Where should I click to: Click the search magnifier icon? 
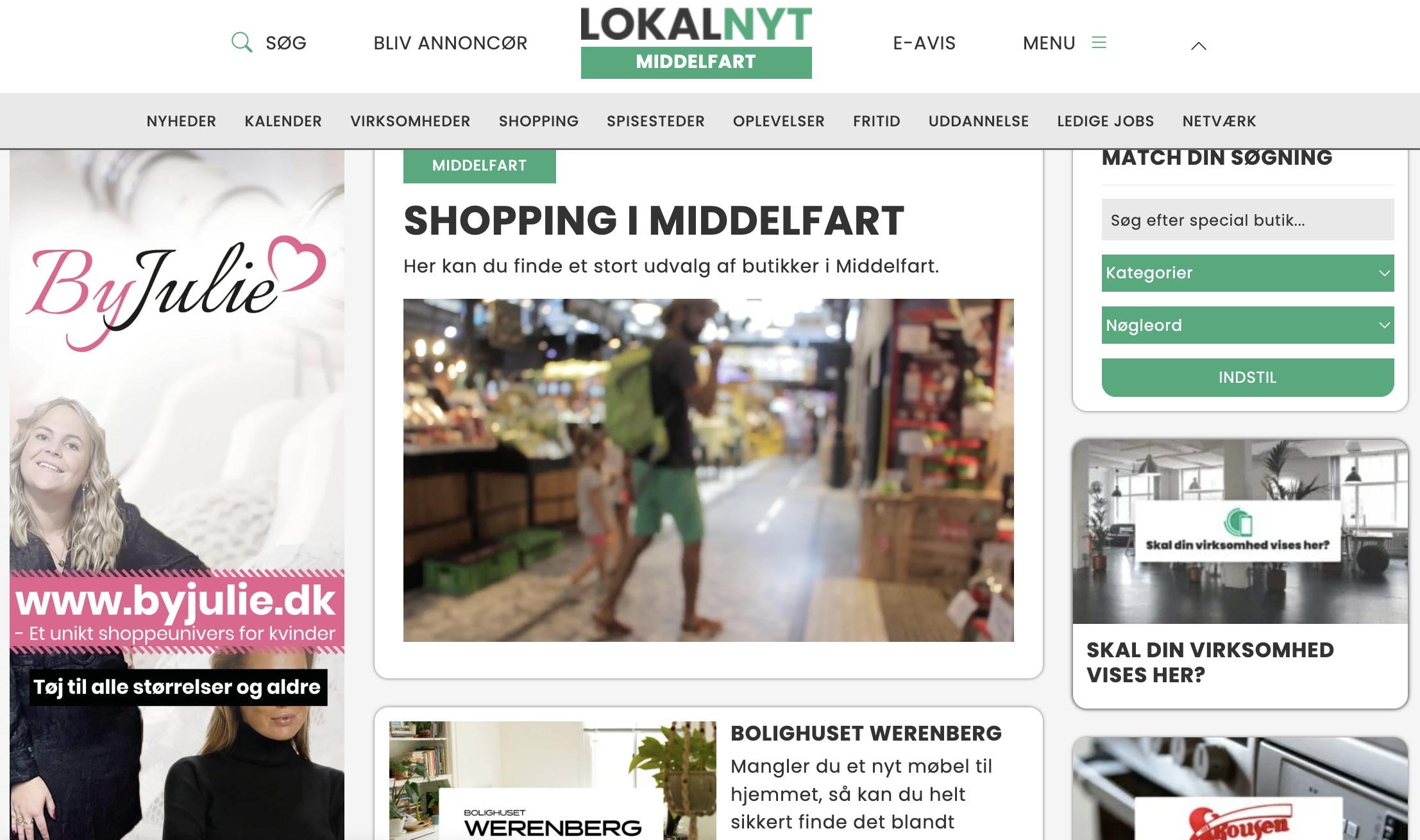(x=242, y=42)
